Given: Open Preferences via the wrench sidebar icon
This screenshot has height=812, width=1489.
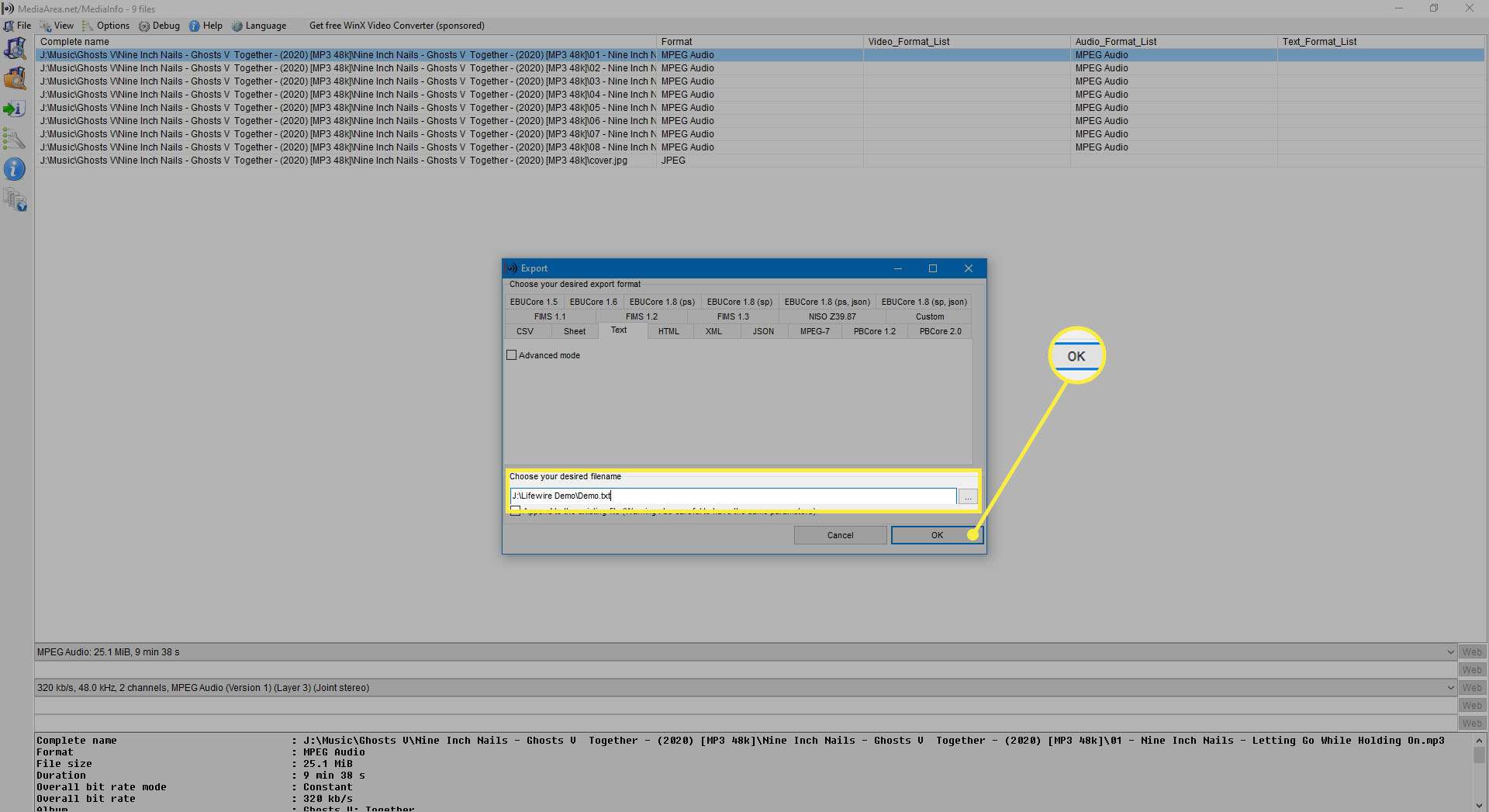Looking at the screenshot, I should click(15, 139).
